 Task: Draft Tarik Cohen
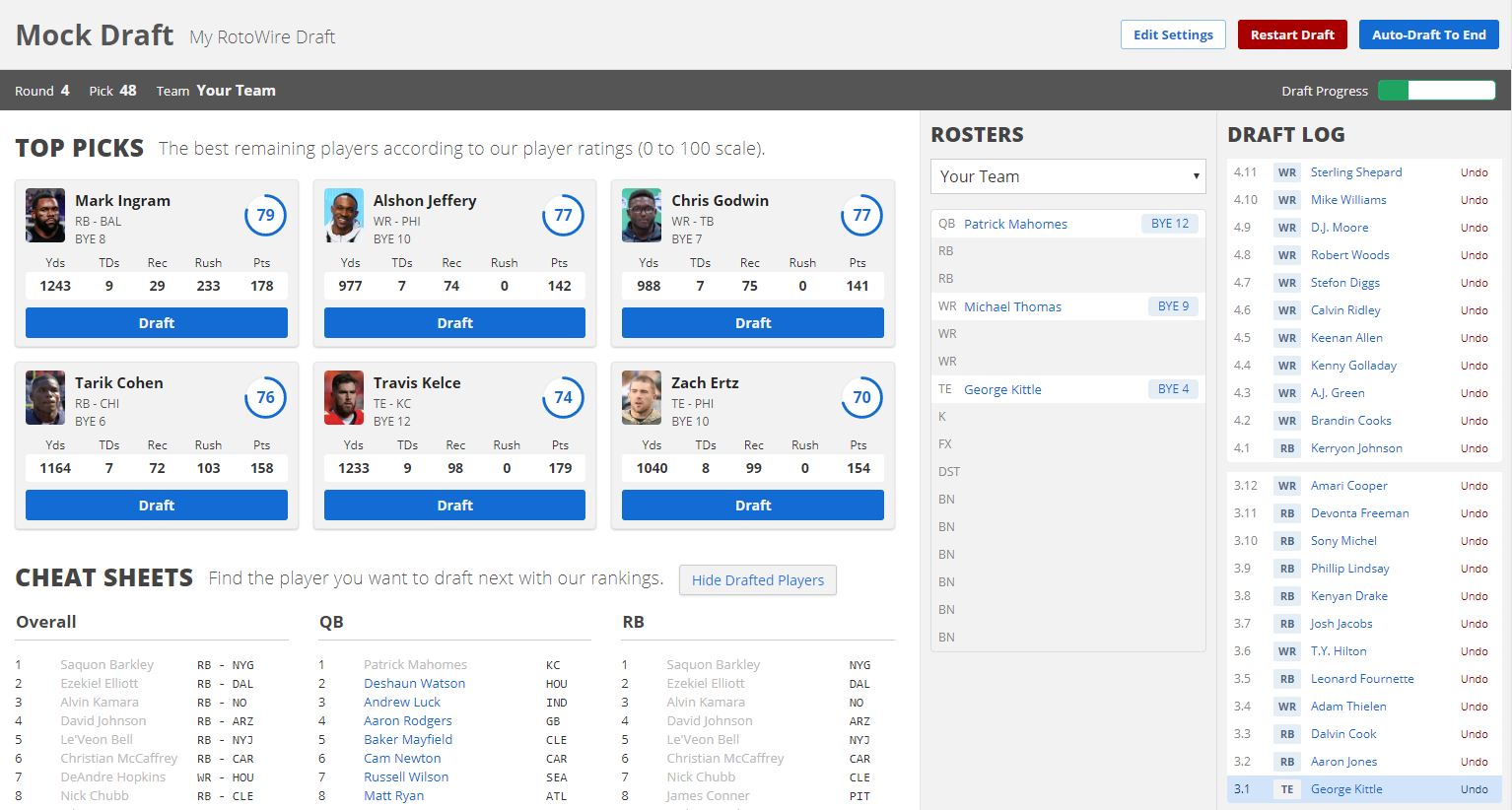(x=157, y=505)
